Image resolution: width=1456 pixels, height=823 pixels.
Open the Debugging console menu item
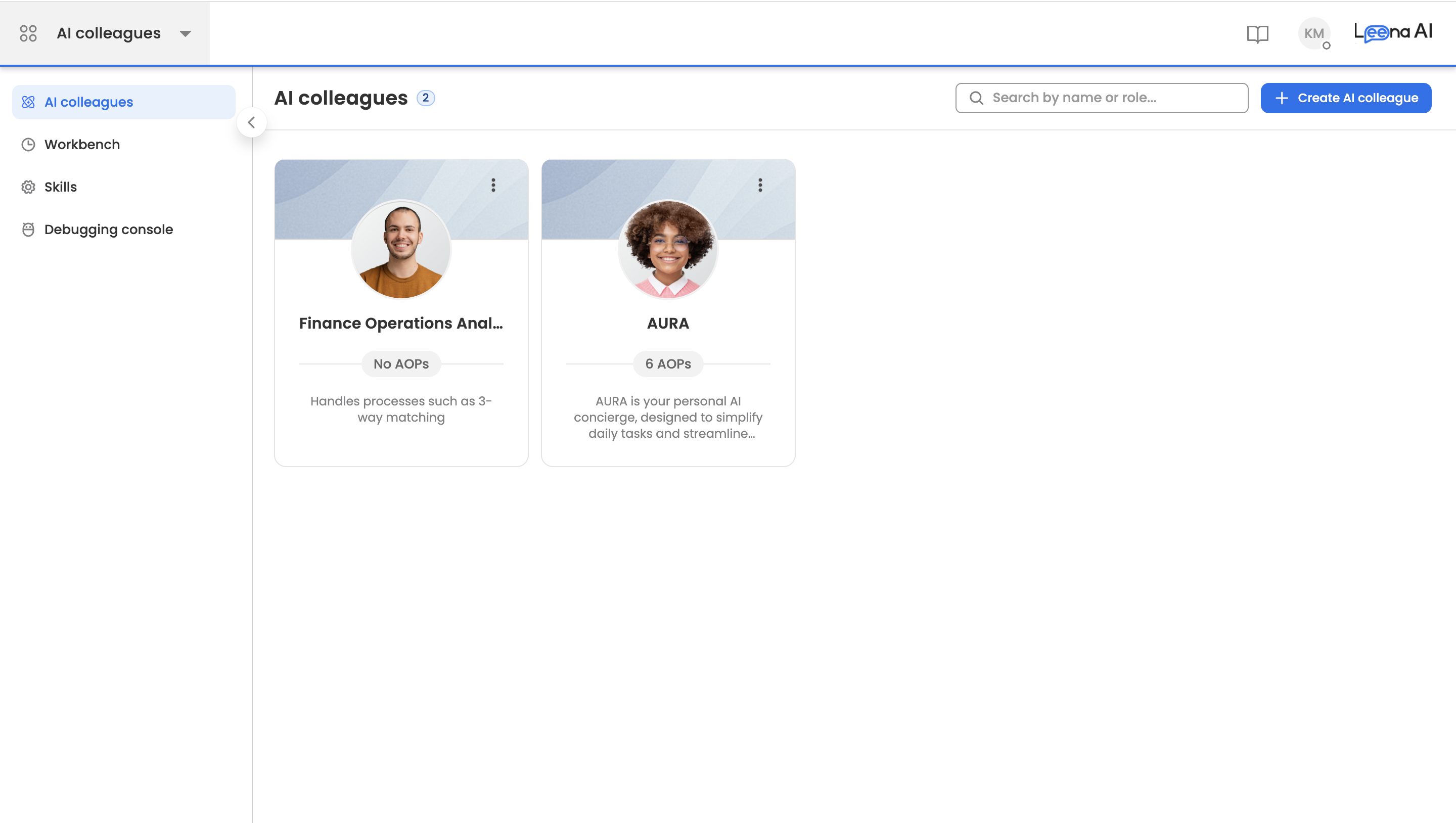pos(109,230)
